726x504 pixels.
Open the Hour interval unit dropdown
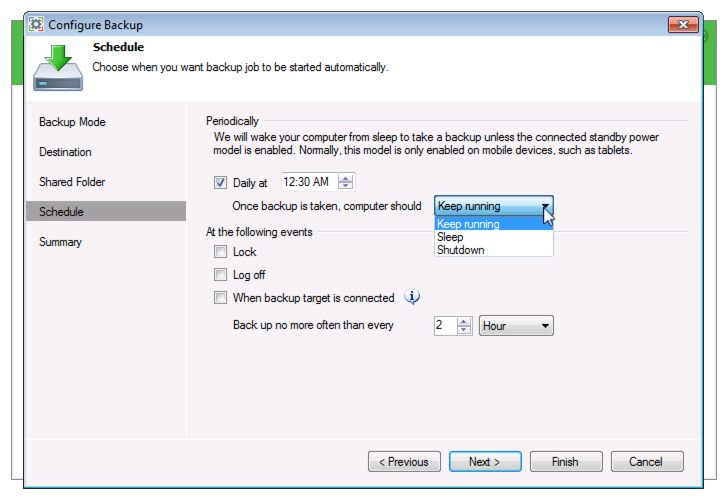point(516,326)
